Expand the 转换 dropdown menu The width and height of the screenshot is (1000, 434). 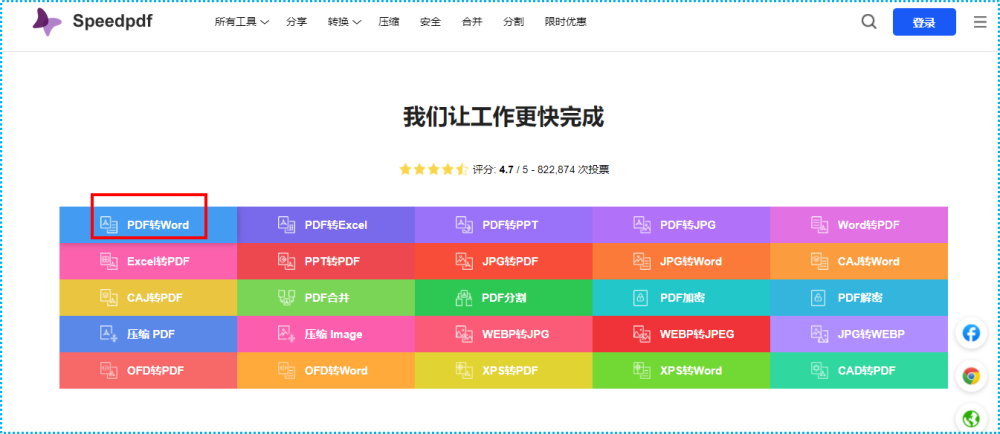344,22
